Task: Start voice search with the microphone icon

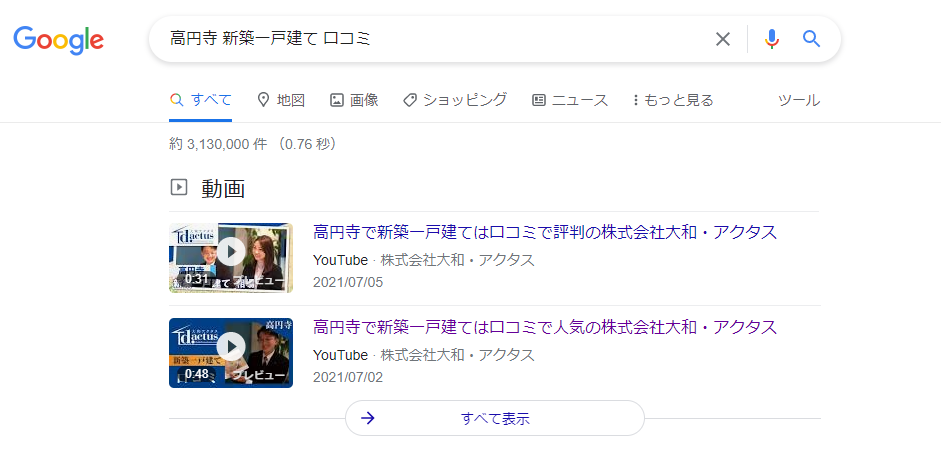Action: pos(772,39)
